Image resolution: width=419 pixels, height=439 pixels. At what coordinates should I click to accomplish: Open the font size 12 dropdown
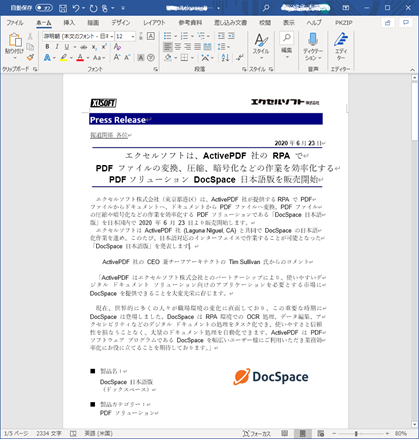(x=133, y=36)
